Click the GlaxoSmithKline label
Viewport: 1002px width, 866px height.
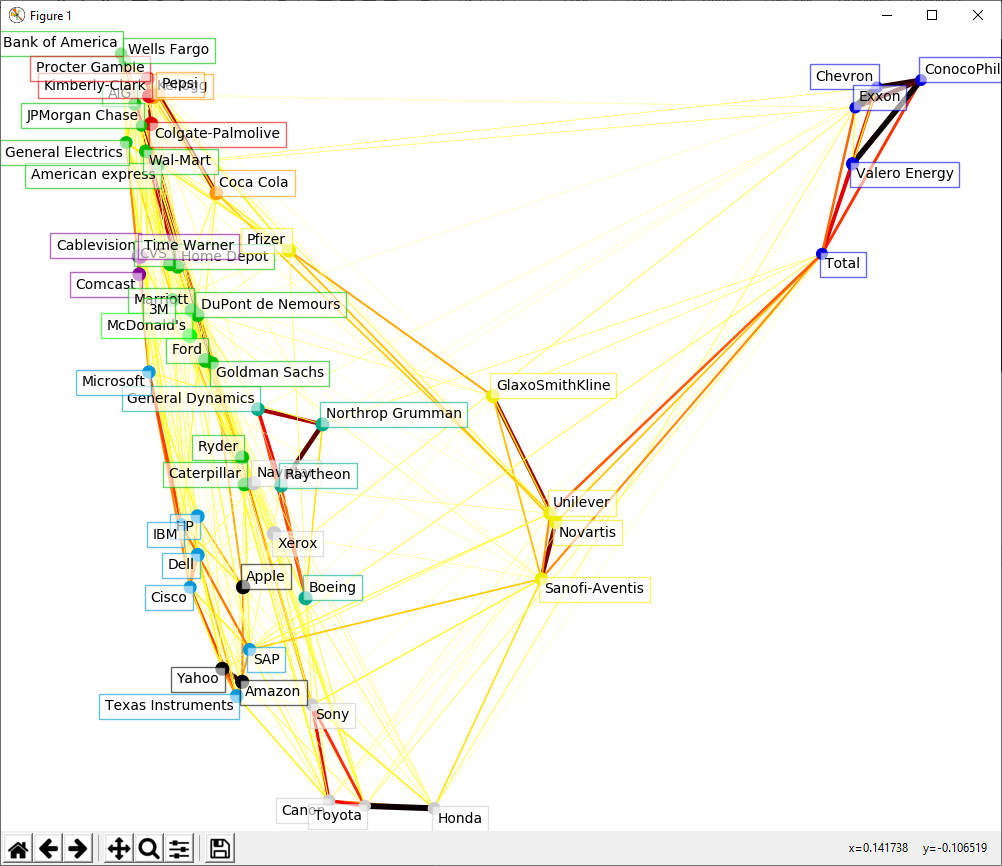(554, 386)
